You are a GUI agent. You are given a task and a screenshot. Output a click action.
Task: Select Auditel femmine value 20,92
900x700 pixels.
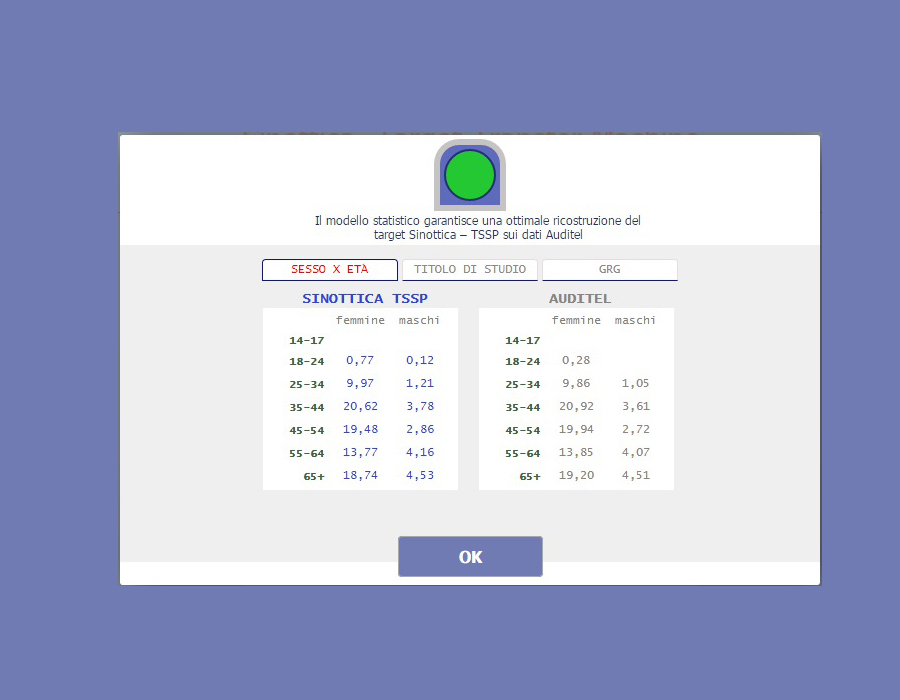coord(576,406)
